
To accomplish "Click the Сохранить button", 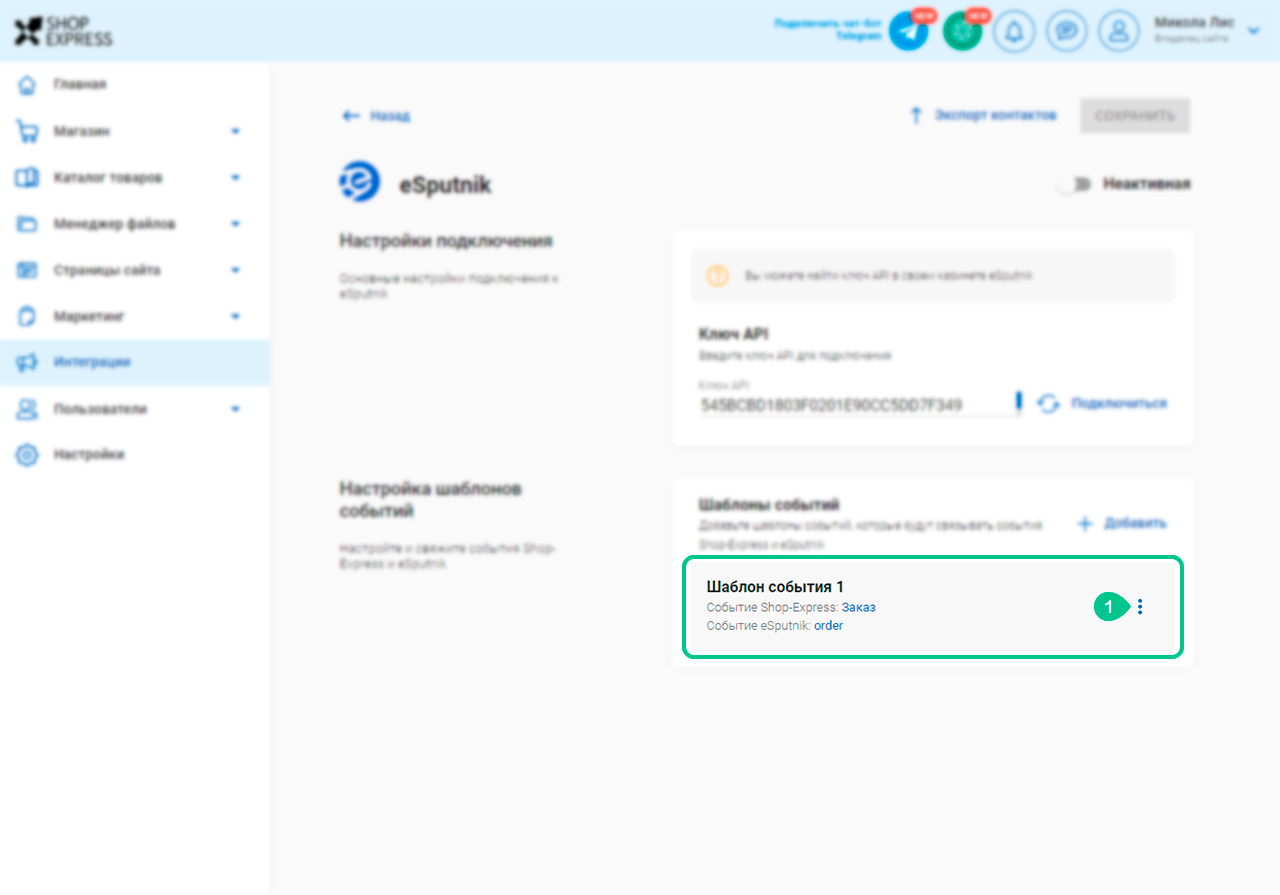I will [1135, 116].
